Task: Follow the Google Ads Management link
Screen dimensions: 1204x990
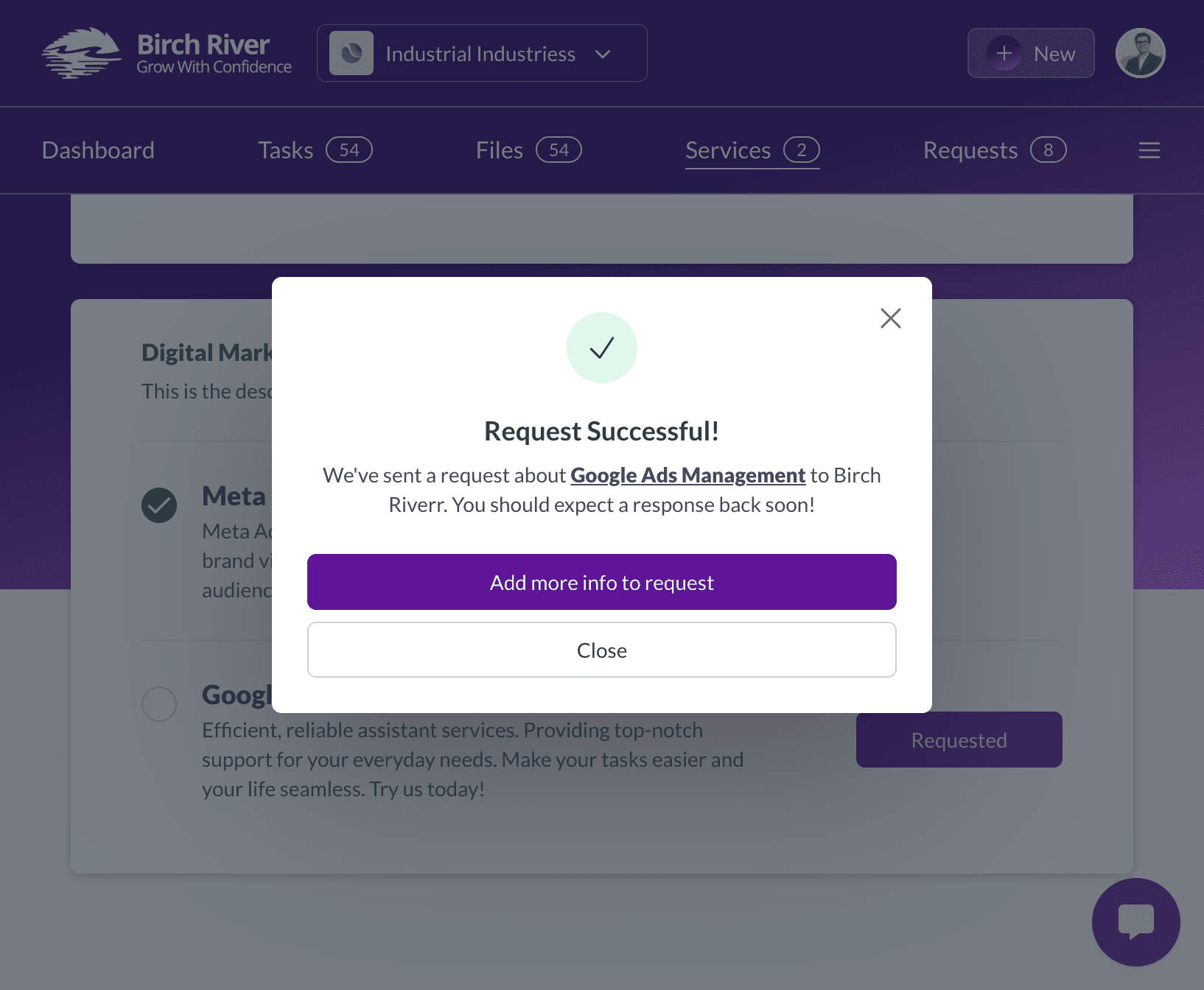Action: tap(687, 475)
